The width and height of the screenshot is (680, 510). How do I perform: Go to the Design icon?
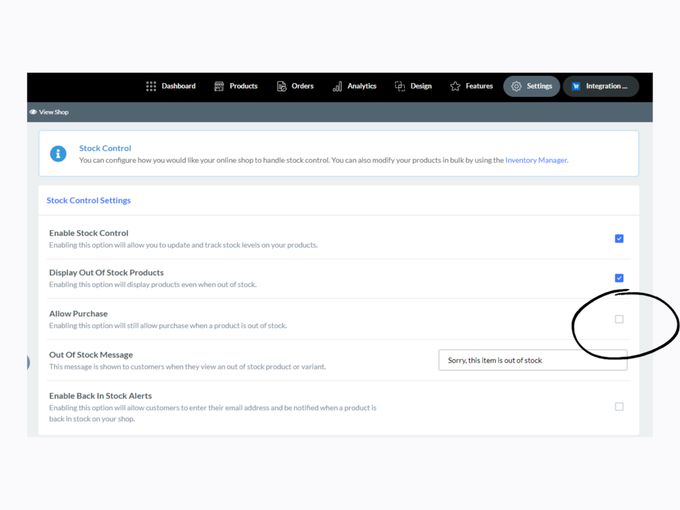(400, 86)
